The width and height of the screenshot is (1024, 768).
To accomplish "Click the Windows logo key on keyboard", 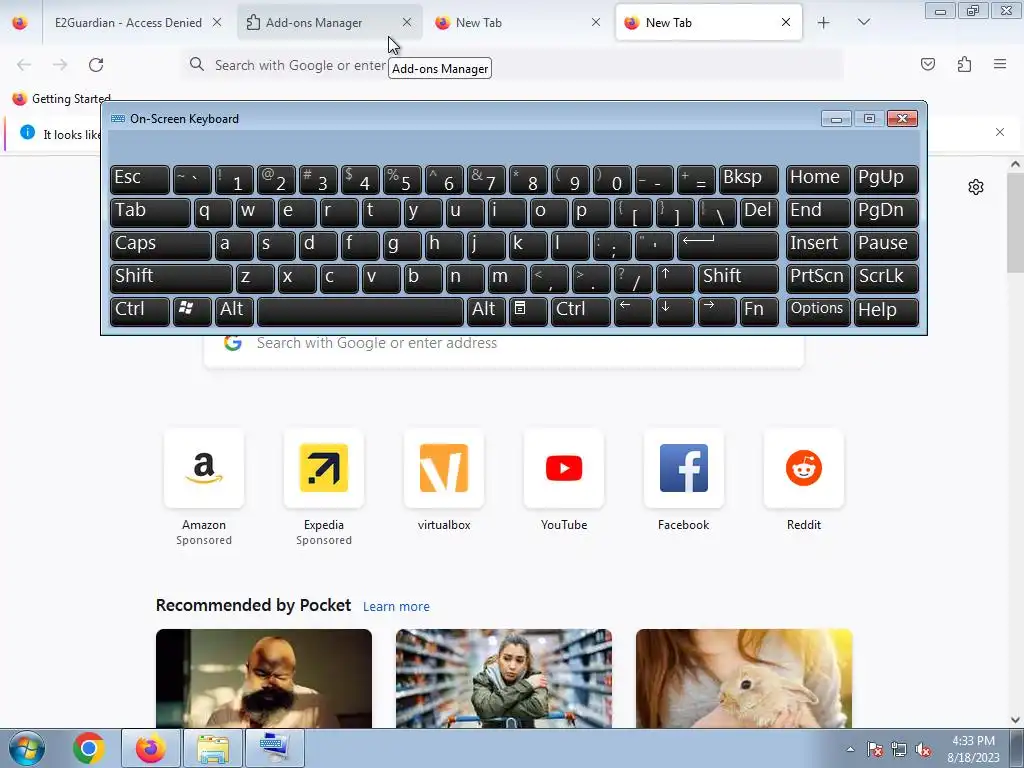I will pos(192,311).
